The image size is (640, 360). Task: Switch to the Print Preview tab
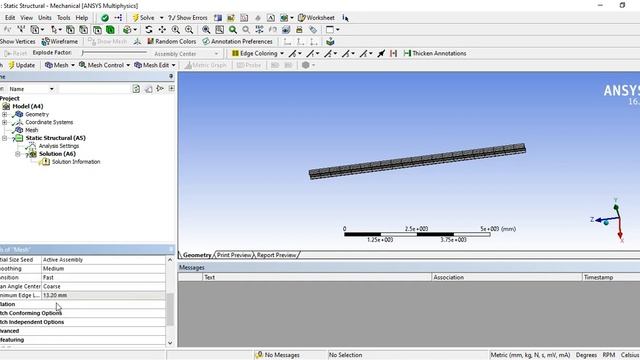[x=234, y=255]
